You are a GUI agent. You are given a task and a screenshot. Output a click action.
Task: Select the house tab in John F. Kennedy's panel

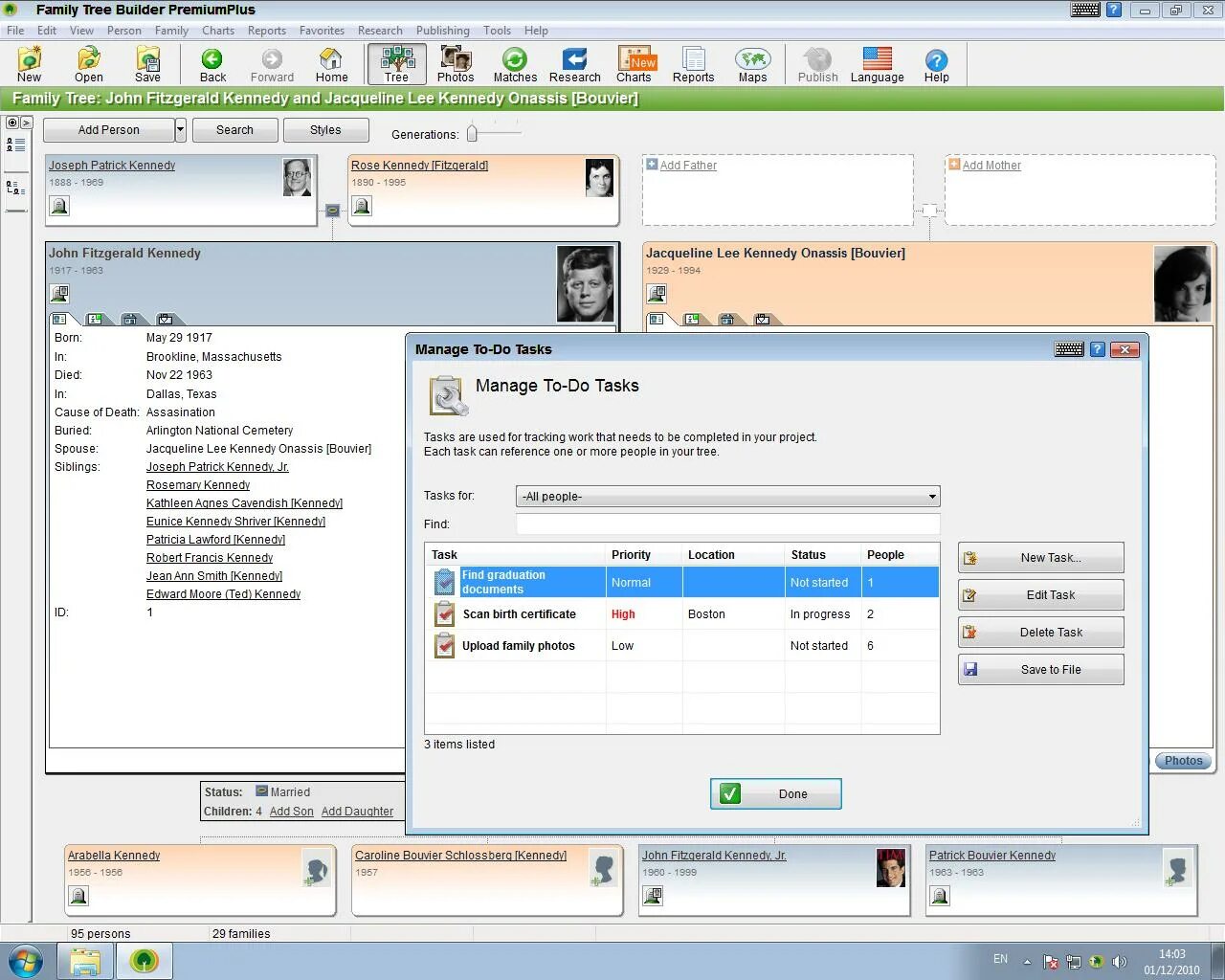pos(130,319)
